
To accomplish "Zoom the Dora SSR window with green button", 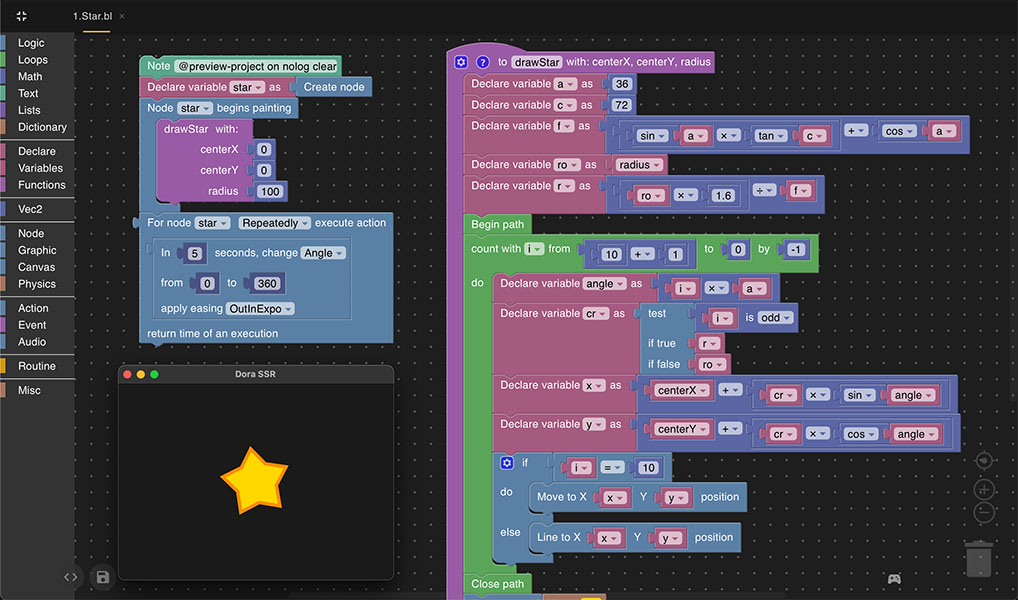I will [154, 374].
